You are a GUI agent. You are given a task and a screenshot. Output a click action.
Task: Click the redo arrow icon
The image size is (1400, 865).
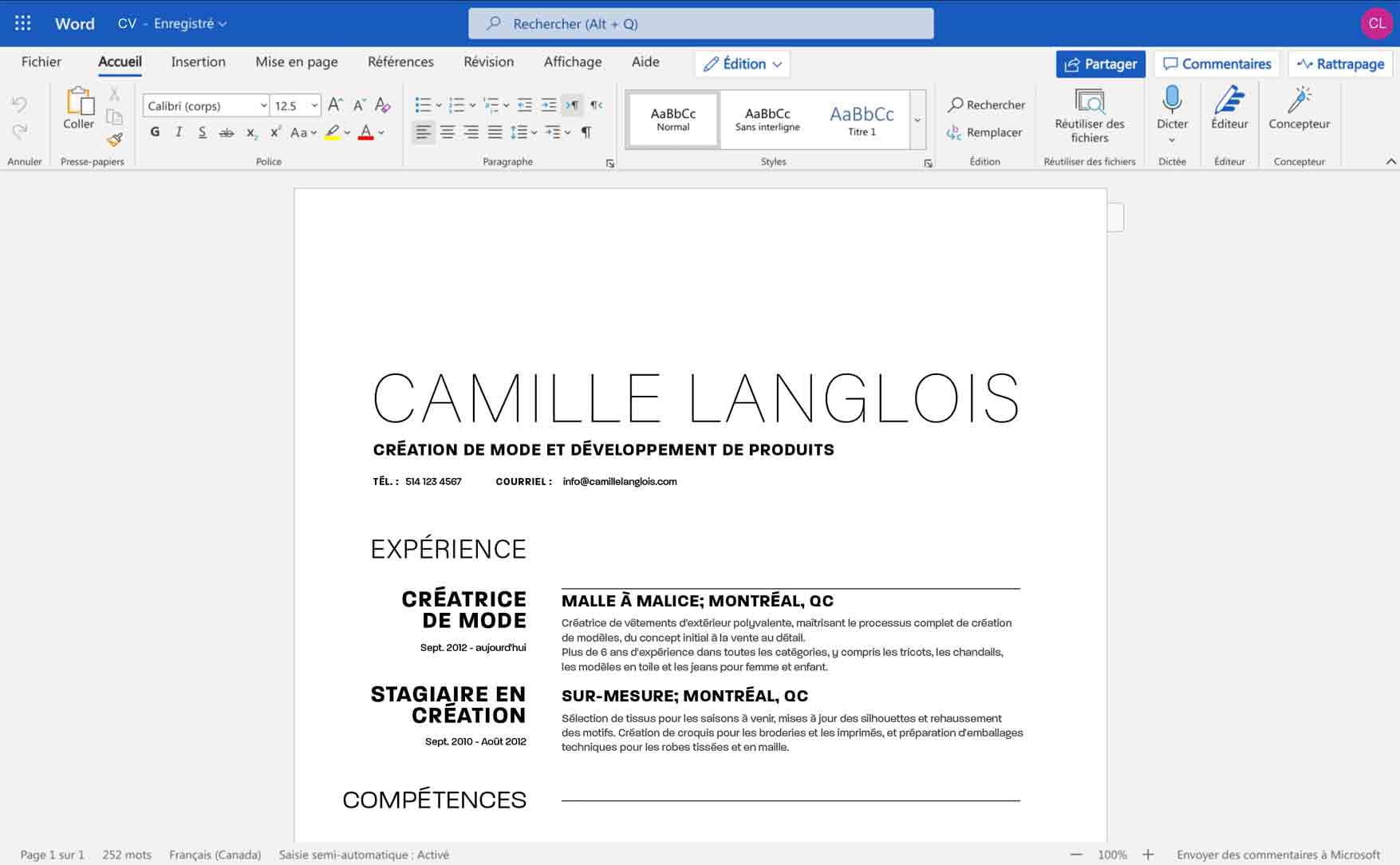click(20, 131)
